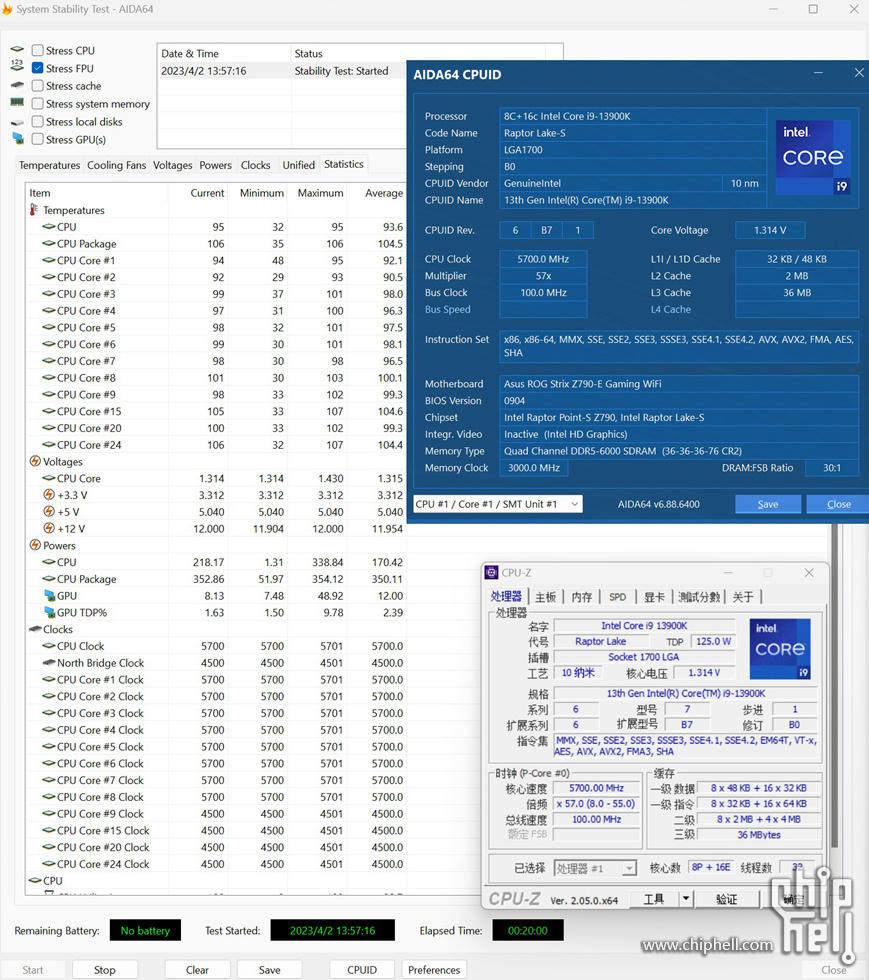Click the +12 V voltage icon
The image size is (869, 980).
click(49, 529)
